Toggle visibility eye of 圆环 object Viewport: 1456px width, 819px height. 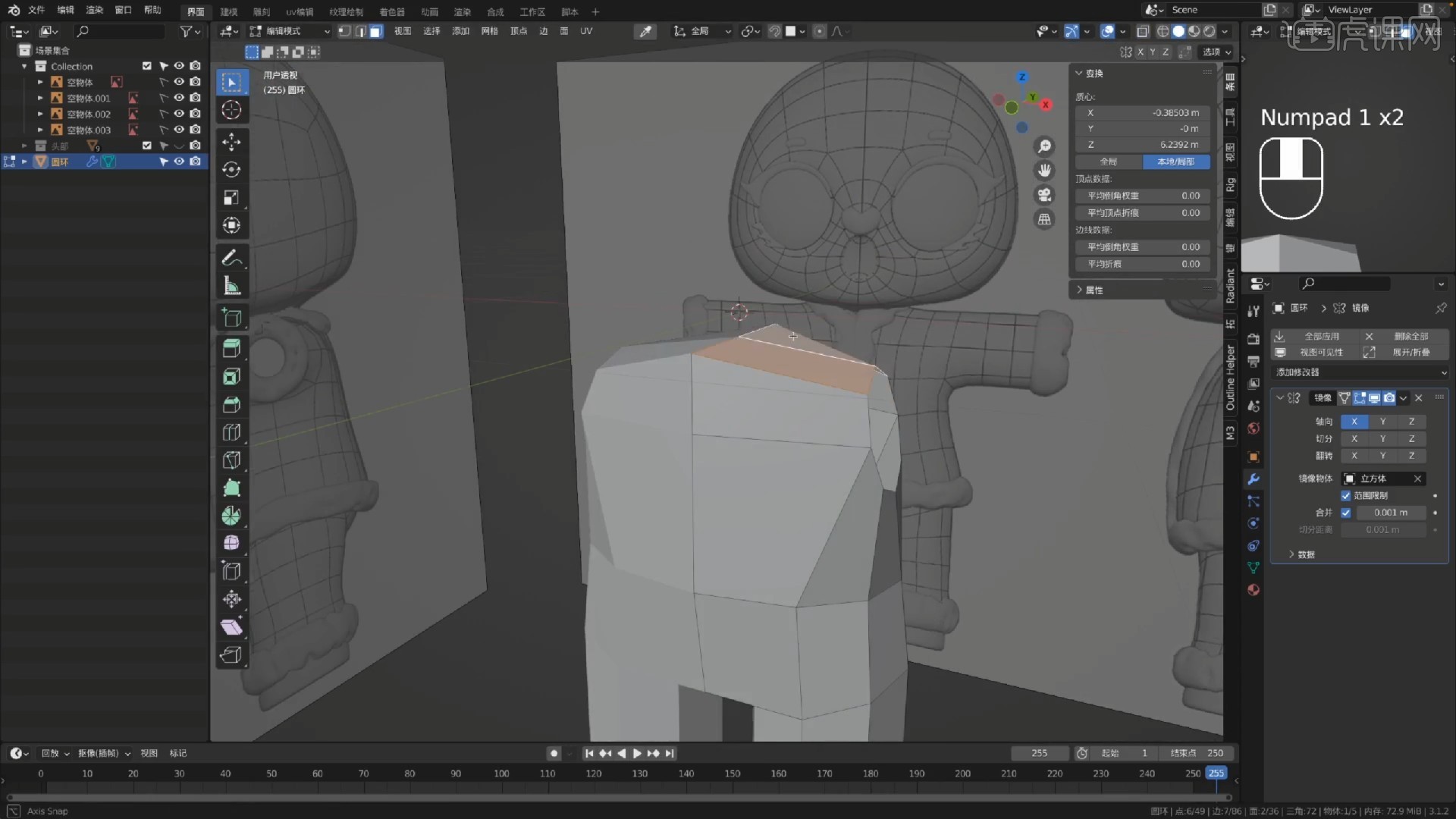[x=179, y=162]
